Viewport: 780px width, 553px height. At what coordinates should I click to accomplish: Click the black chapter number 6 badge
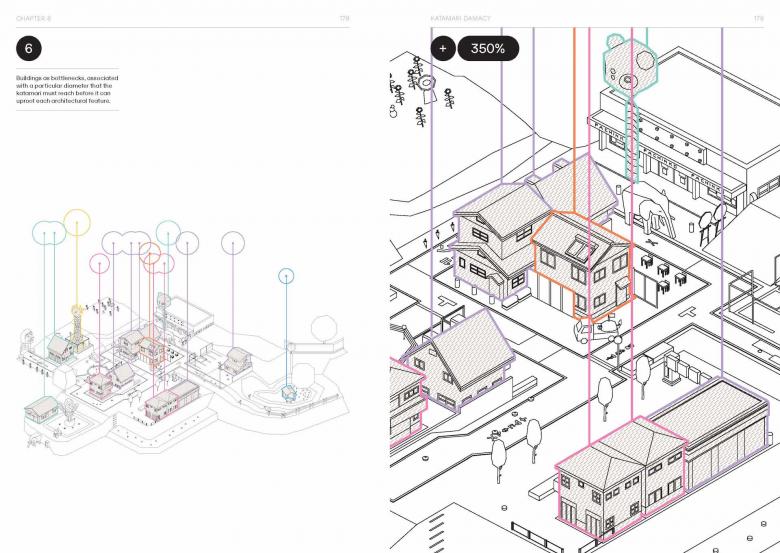point(29,49)
